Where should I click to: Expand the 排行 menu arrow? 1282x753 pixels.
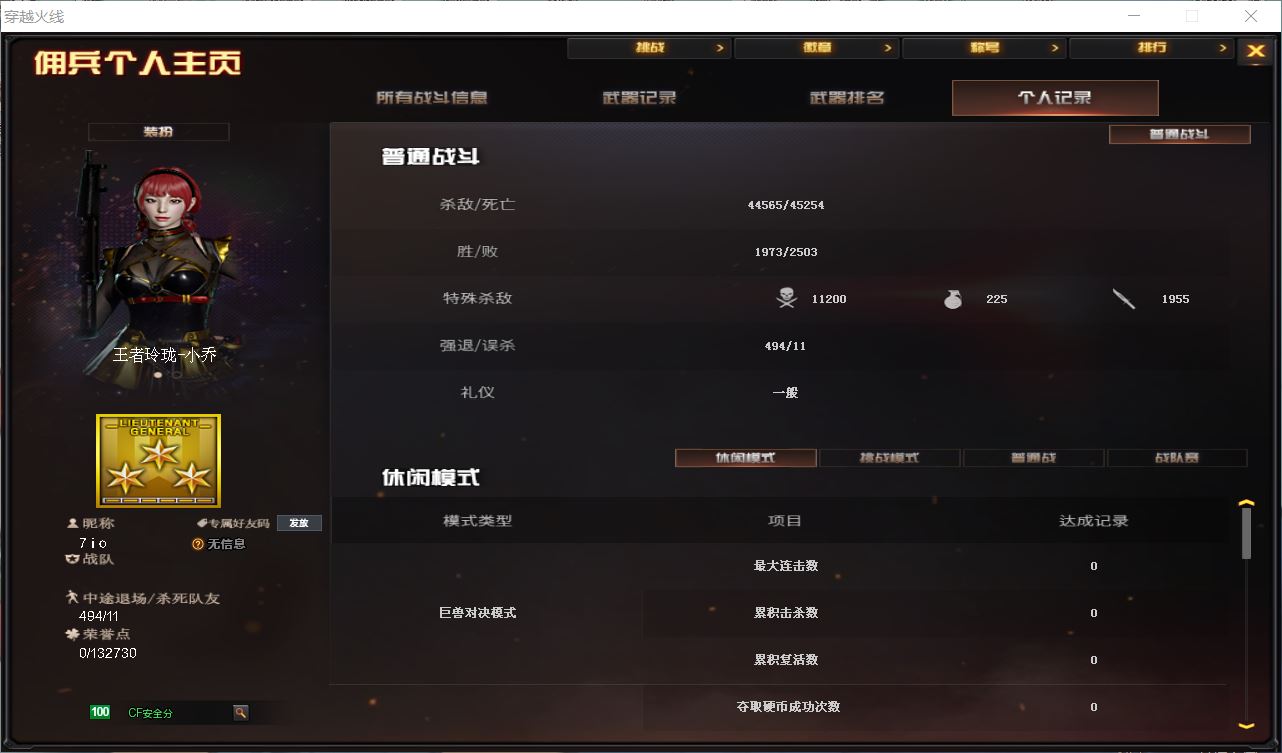tap(1222, 48)
